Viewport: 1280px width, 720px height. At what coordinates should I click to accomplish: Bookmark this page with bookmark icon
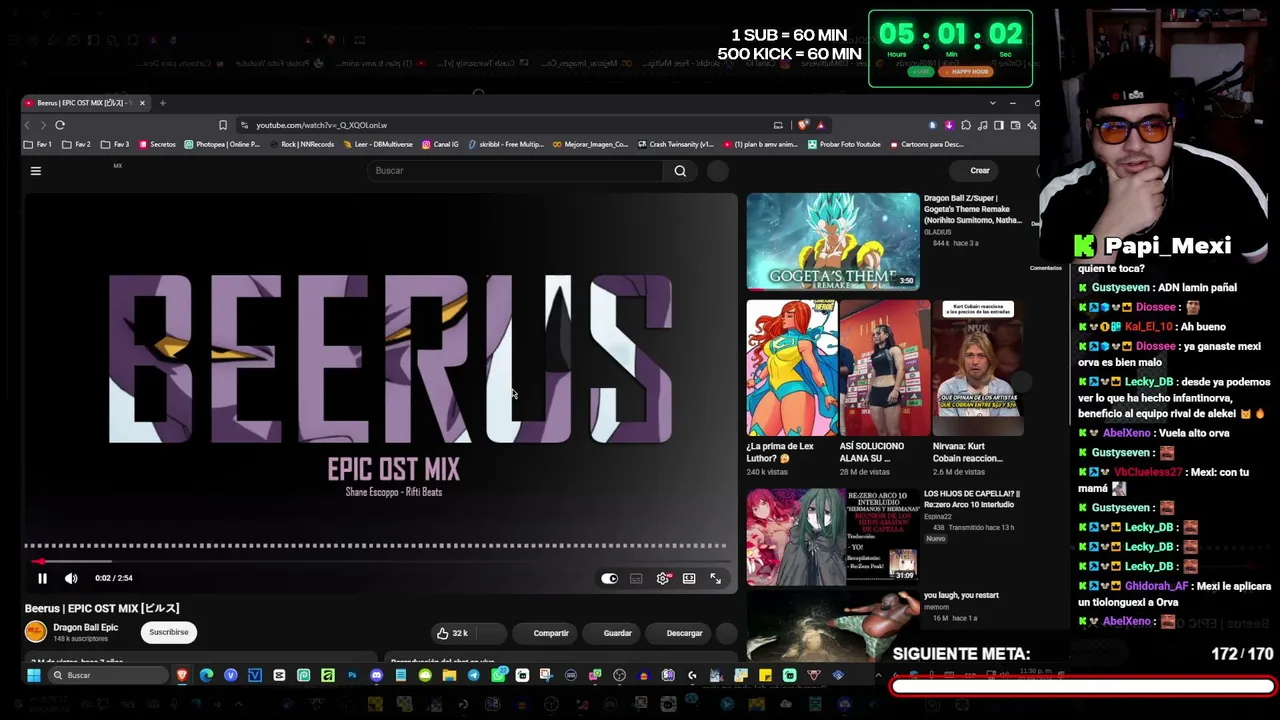tap(222, 125)
